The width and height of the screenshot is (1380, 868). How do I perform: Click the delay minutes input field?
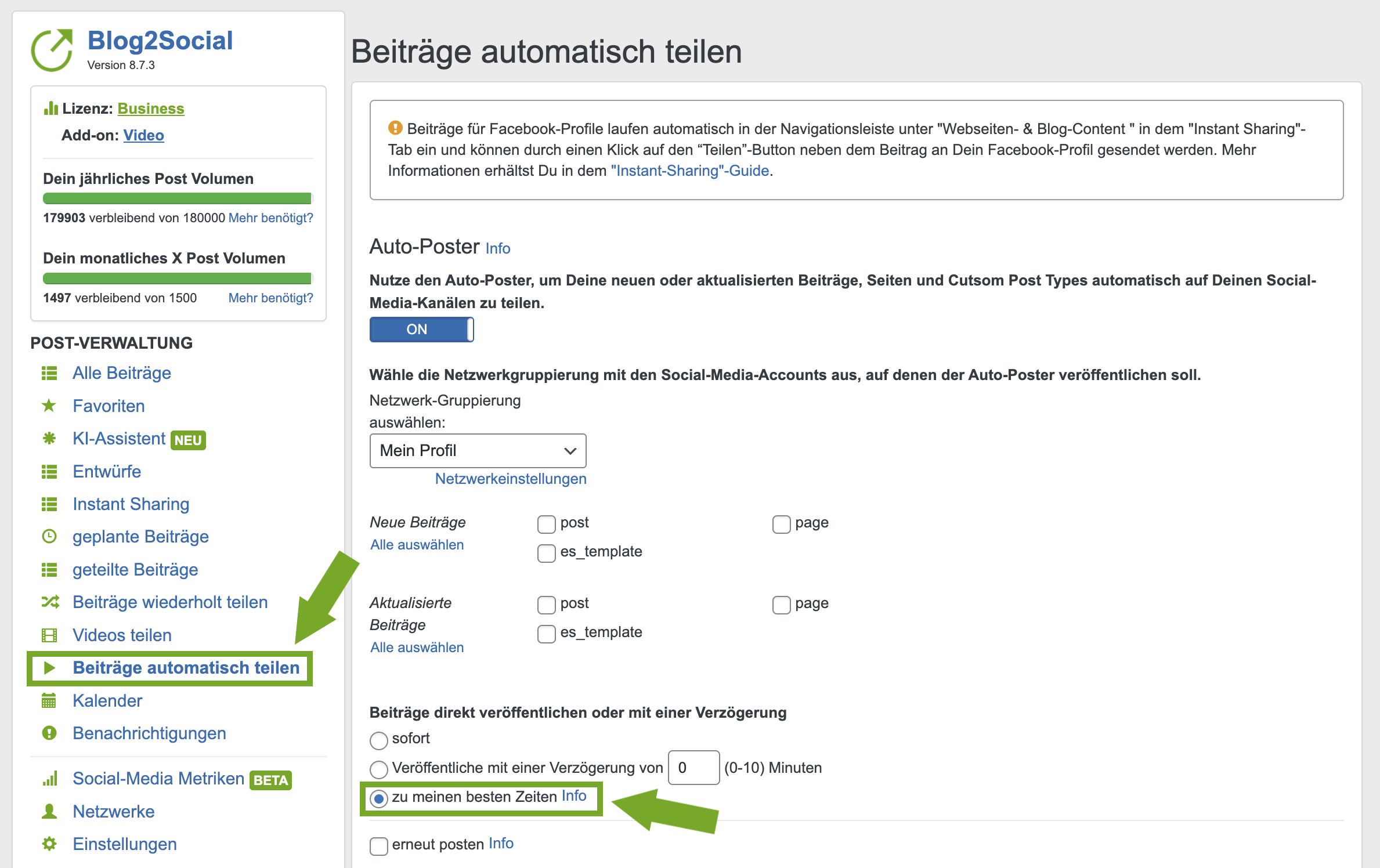(x=693, y=768)
